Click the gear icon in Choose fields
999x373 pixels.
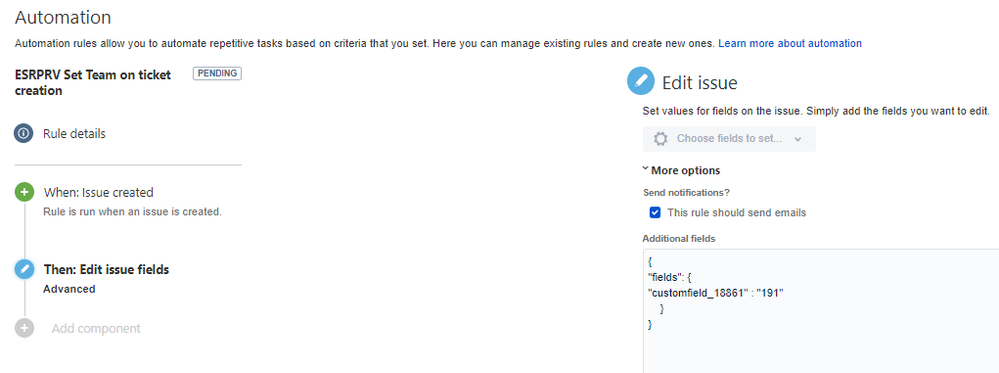[661, 138]
